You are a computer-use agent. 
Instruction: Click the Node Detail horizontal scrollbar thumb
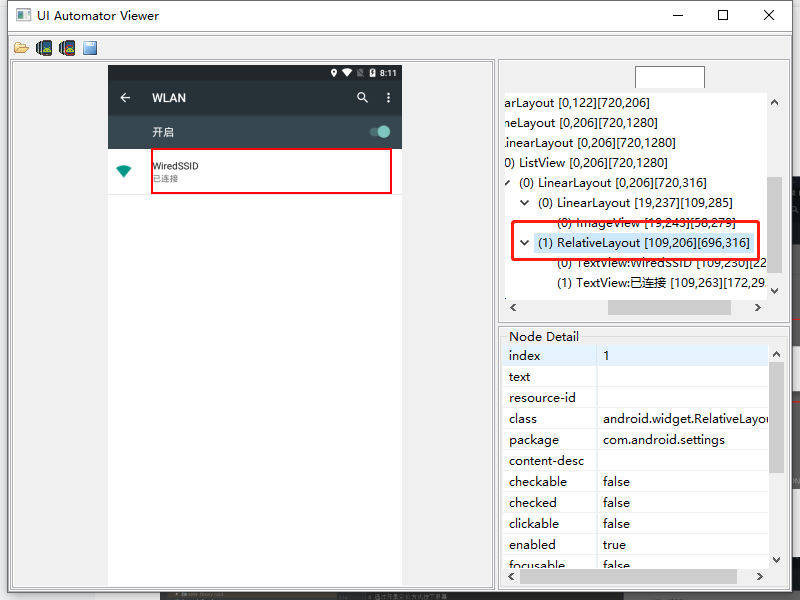coord(628,576)
